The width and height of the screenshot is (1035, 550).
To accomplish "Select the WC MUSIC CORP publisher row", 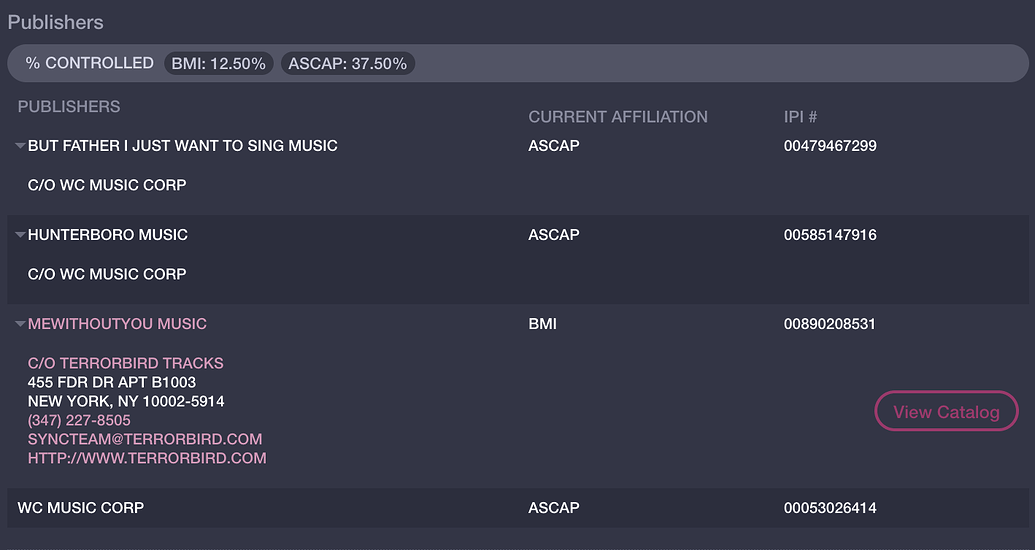I will [81, 508].
